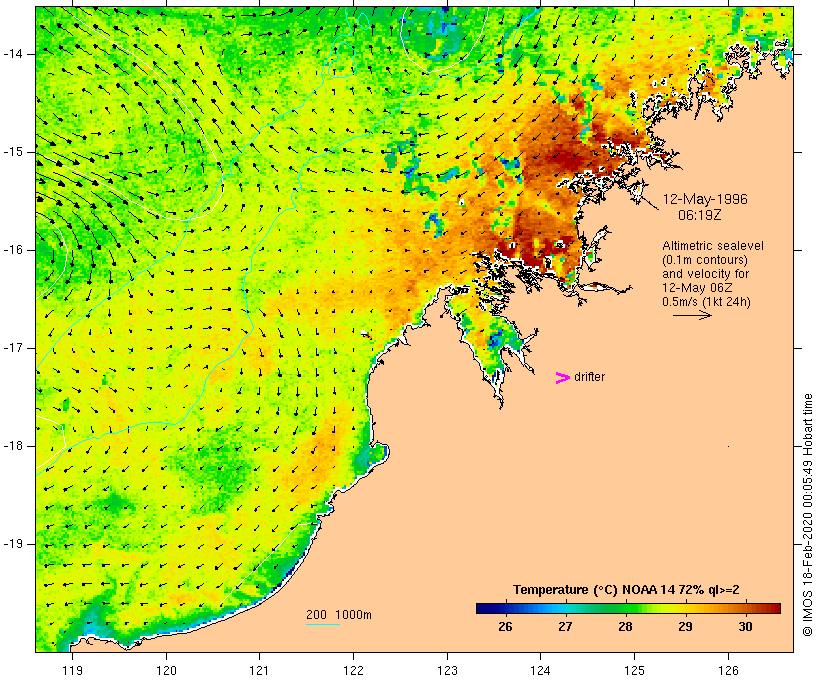Click the colorbar tick label '27'

tap(565, 627)
